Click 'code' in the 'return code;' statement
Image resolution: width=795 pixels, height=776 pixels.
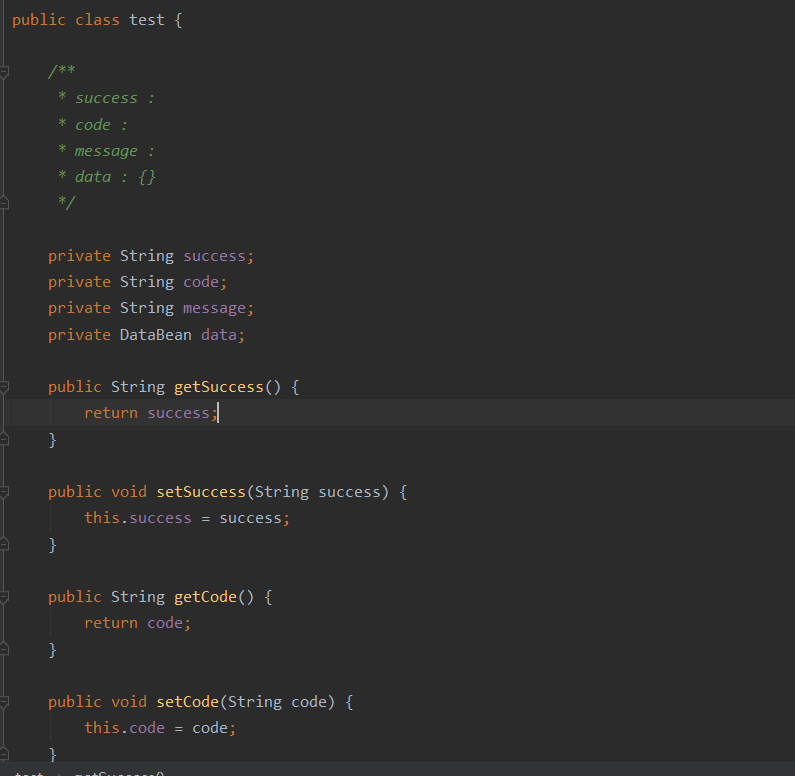[x=165, y=623]
